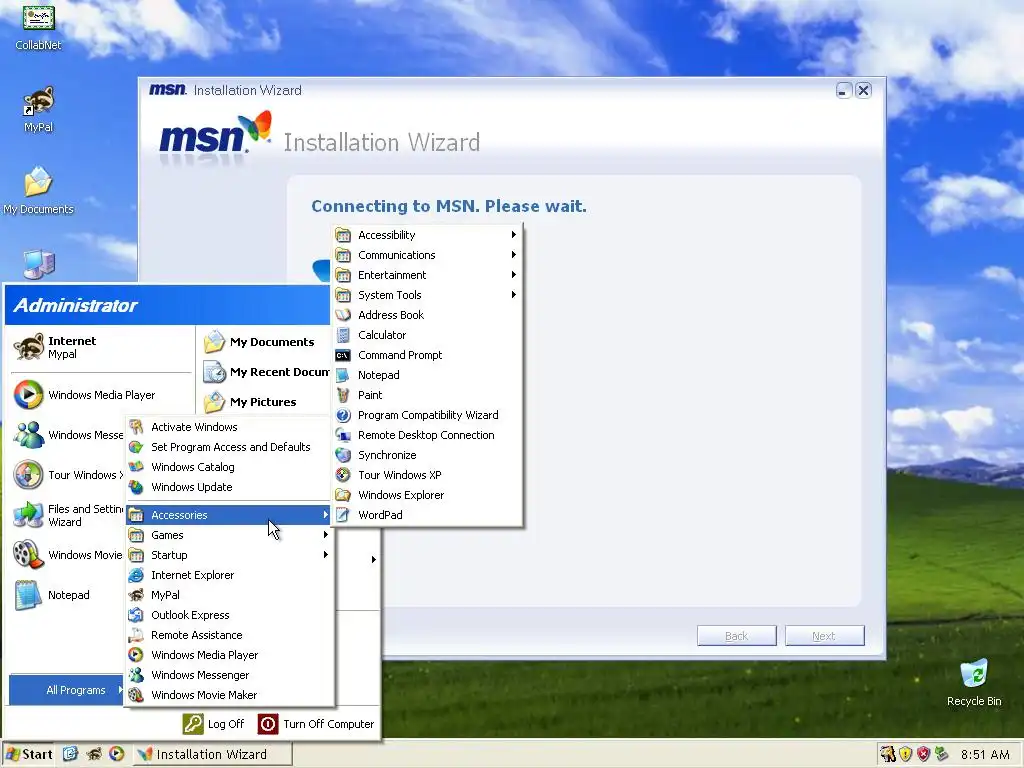Click the Internet Explorer icon in All Programs
1024x768 pixels.
(136, 575)
